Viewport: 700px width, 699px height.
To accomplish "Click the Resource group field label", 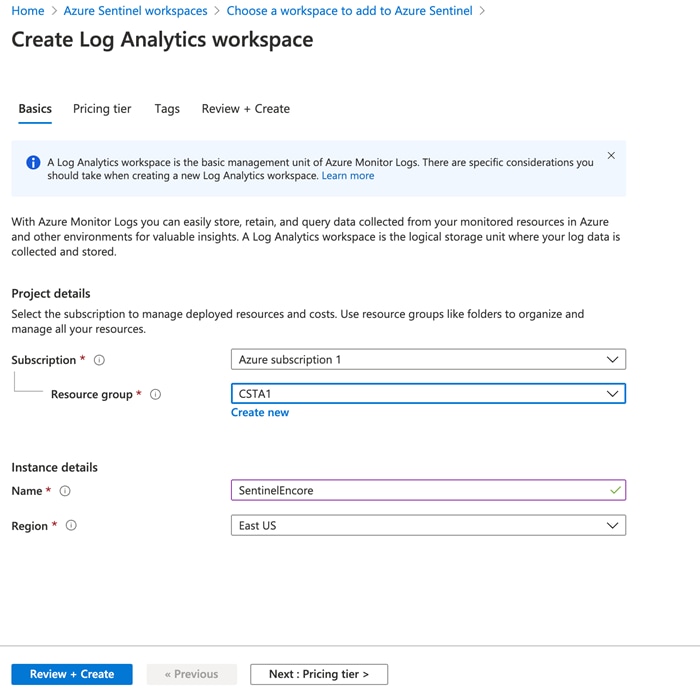I will coord(92,395).
